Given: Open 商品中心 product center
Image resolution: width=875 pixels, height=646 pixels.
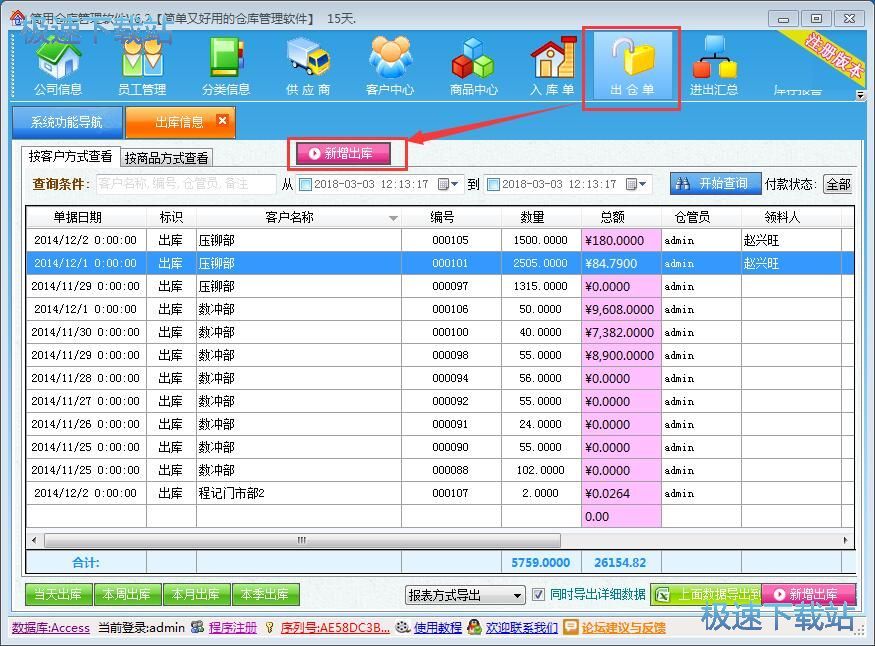Looking at the screenshot, I should pyautogui.click(x=473, y=66).
